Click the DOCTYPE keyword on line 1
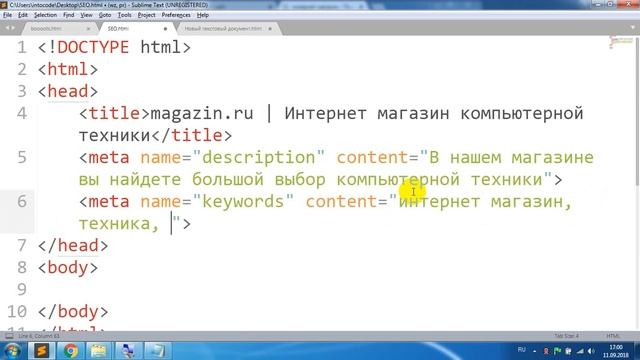640x360 pixels. [93, 47]
